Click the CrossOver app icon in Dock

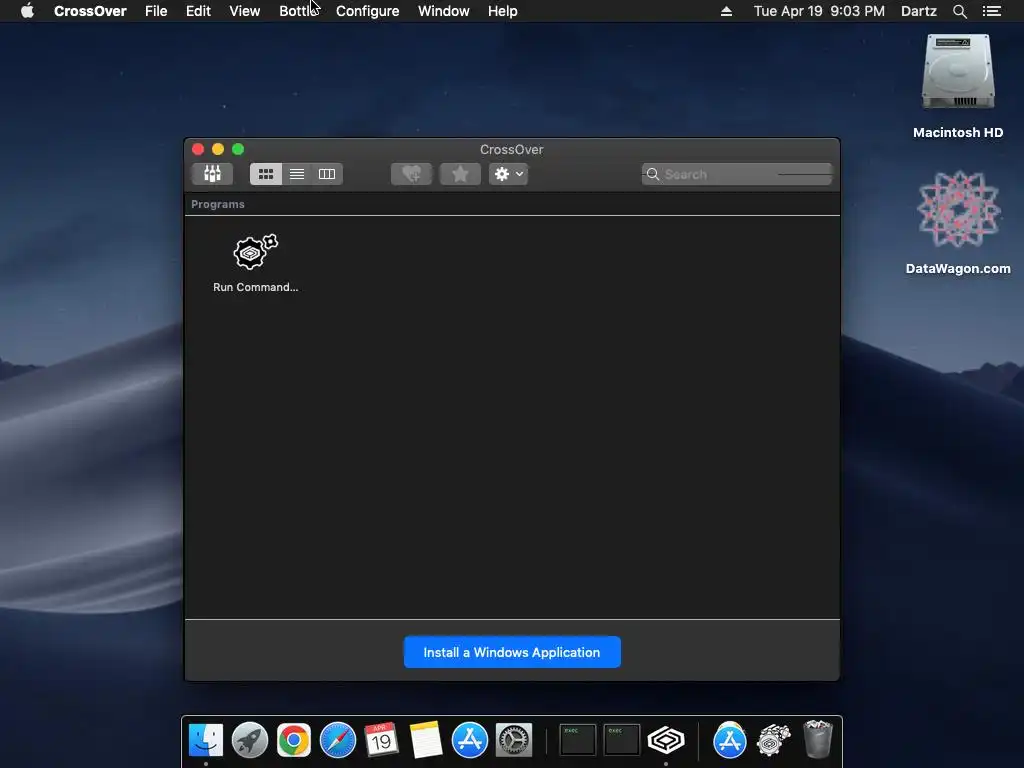point(665,740)
